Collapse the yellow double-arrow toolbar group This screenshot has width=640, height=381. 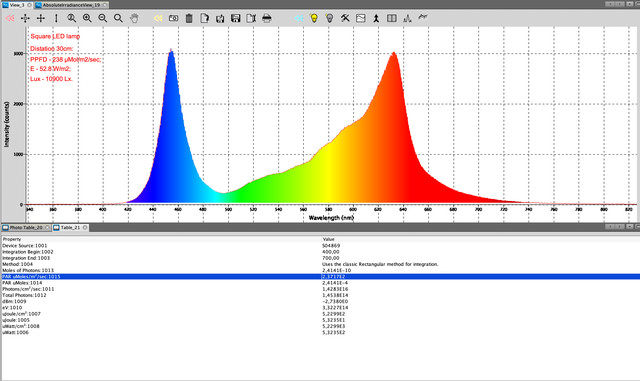tap(158, 18)
